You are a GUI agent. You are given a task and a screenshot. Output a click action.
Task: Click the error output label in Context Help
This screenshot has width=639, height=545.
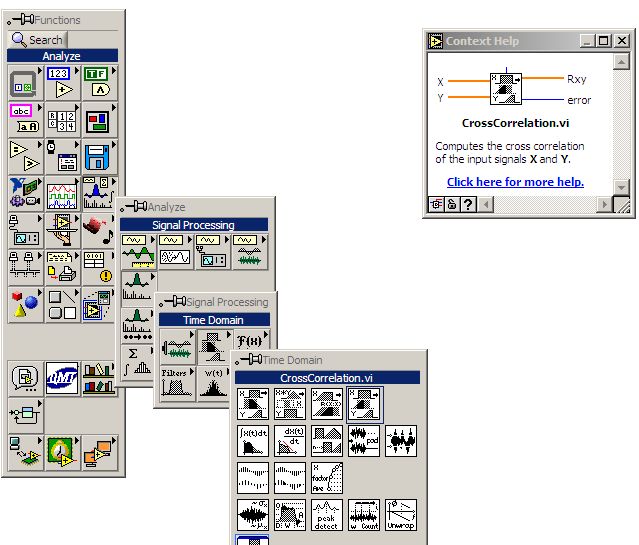tap(579, 100)
